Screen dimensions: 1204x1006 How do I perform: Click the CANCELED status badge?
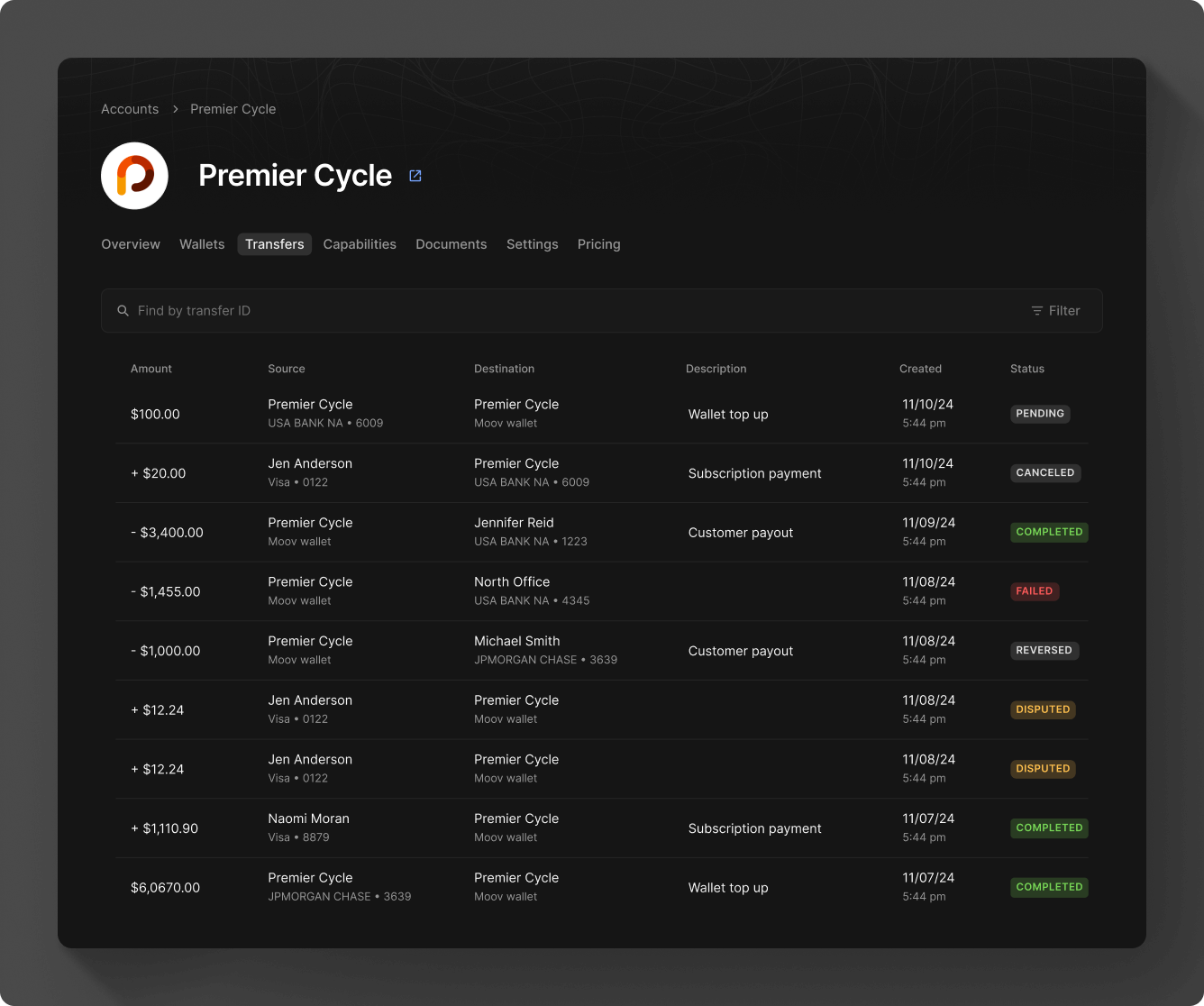(1045, 473)
